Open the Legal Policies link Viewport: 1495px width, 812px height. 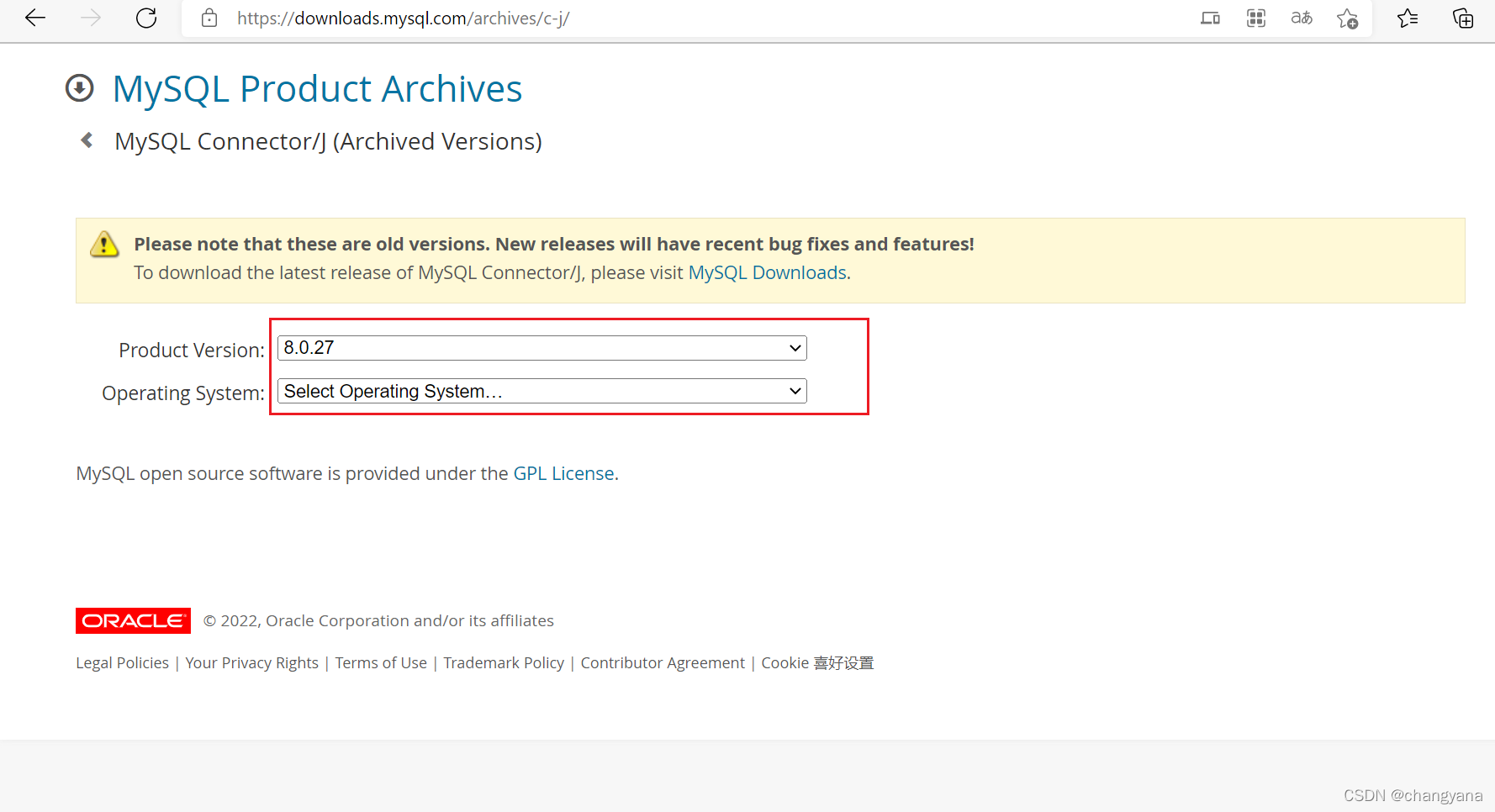pyautogui.click(x=122, y=662)
